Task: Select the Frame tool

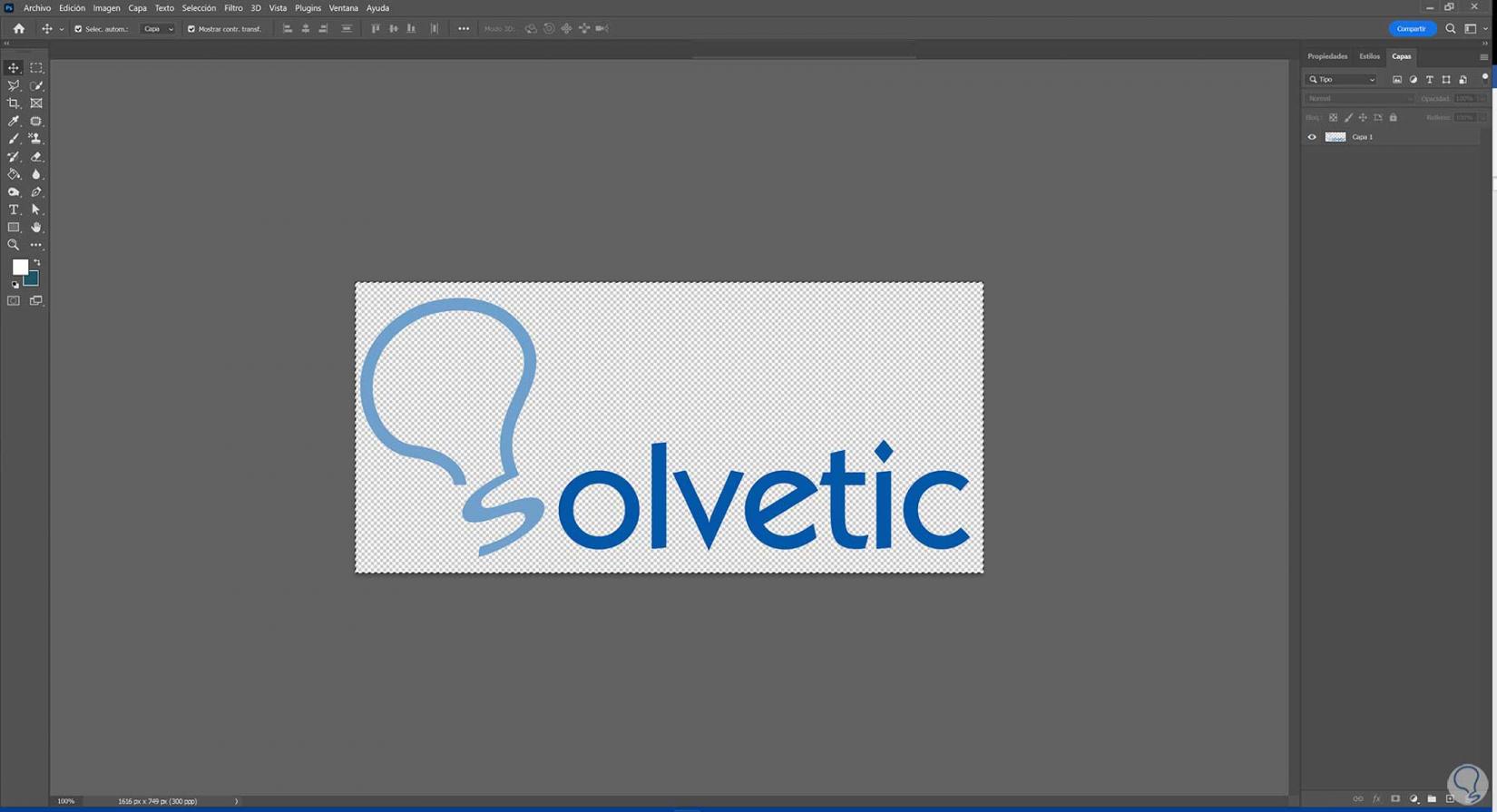Action: coord(36,103)
